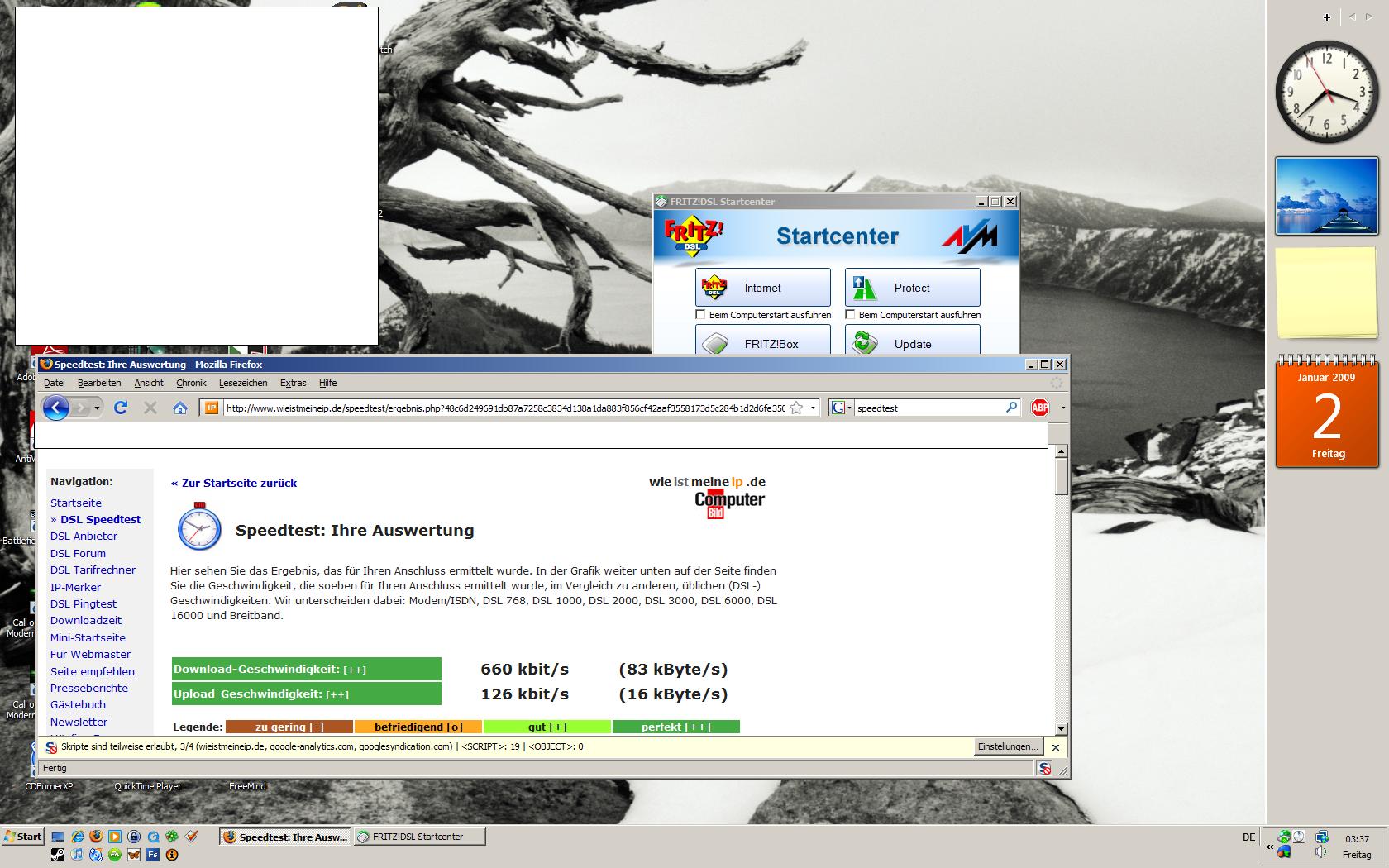Open Windows Media Player from quick launch
The height and width of the screenshot is (868, 1389).
point(115,837)
